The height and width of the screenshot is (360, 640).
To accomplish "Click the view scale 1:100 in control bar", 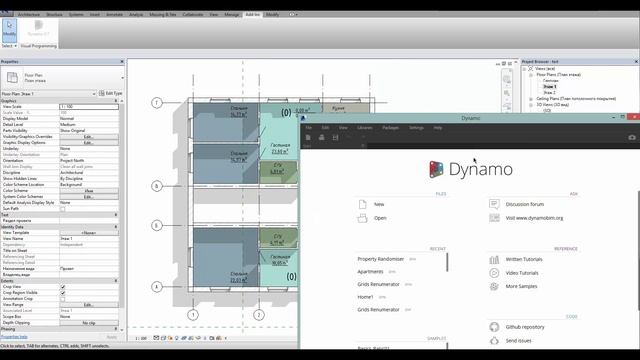I will (141, 338).
